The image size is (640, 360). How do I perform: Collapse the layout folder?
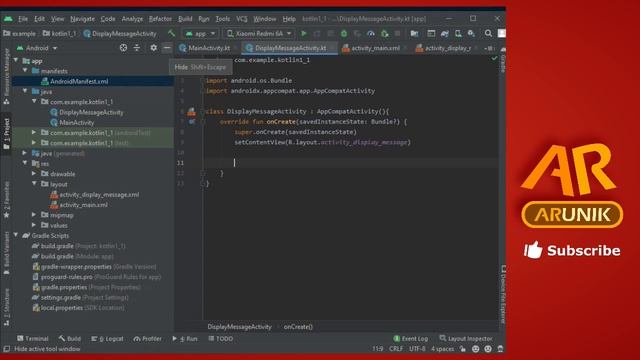[34, 184]
